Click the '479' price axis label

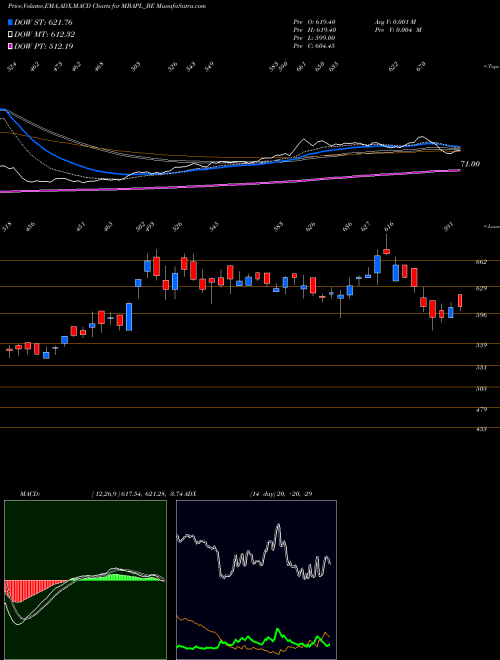(x=481, y=409)
